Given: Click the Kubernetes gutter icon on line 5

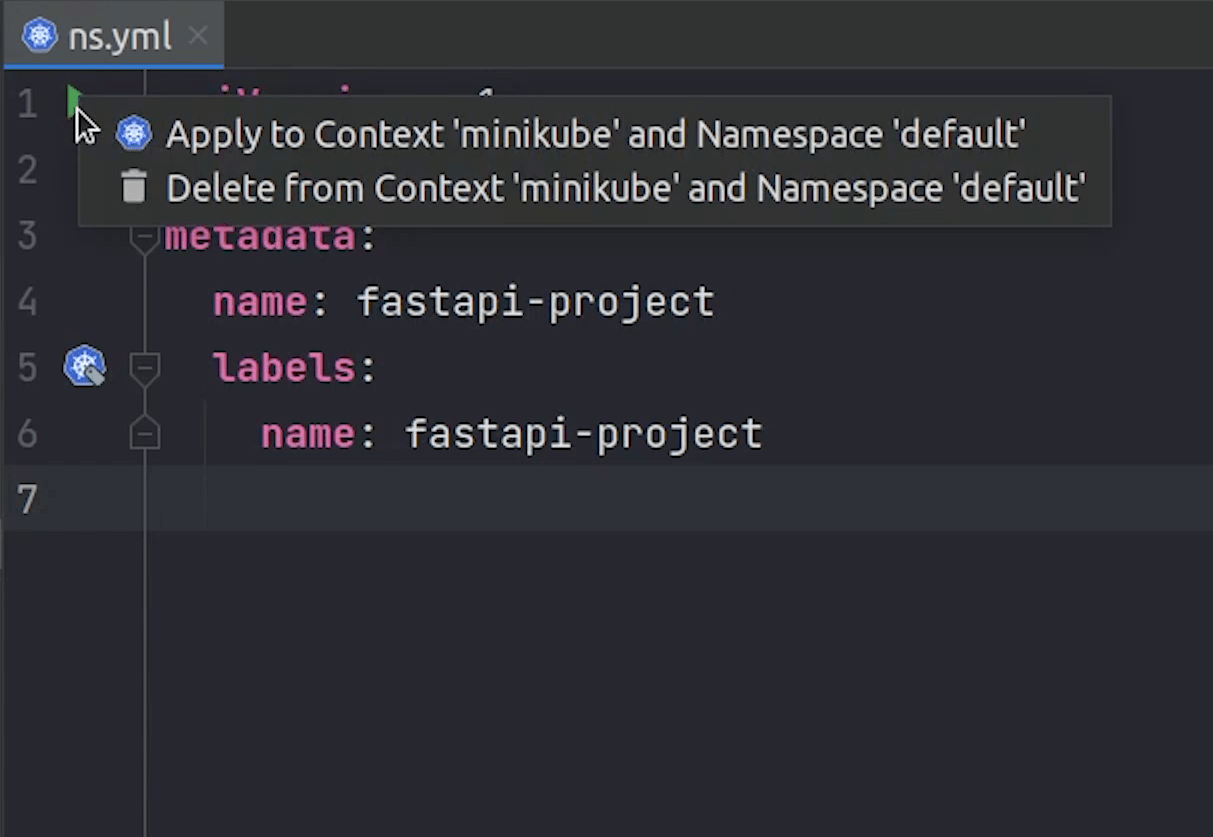Looking at the screenshot, I should (84, 367).
